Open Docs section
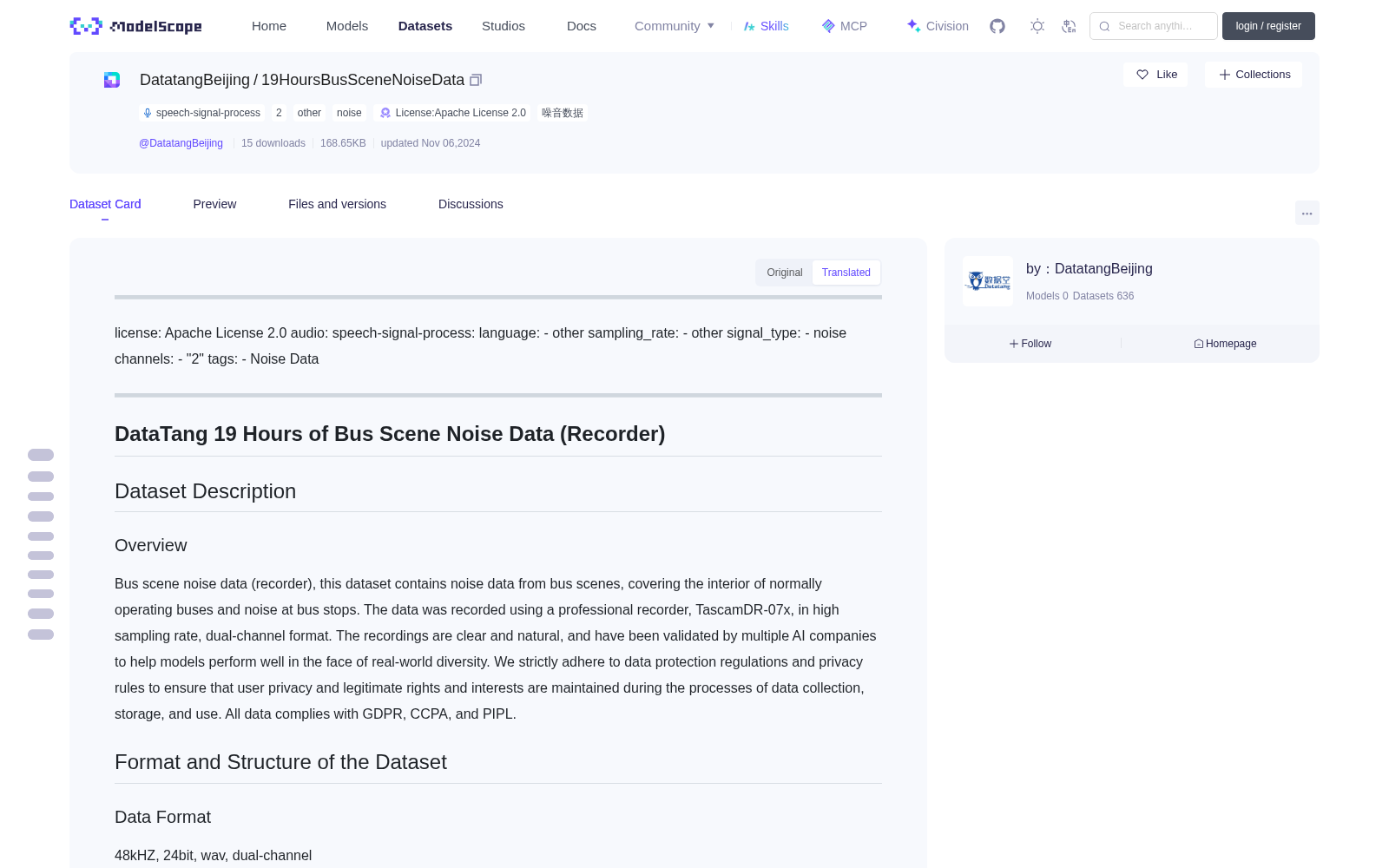The height and width of the screenshot is (868, 1389). pyautogui.click(x=582, y=26)
